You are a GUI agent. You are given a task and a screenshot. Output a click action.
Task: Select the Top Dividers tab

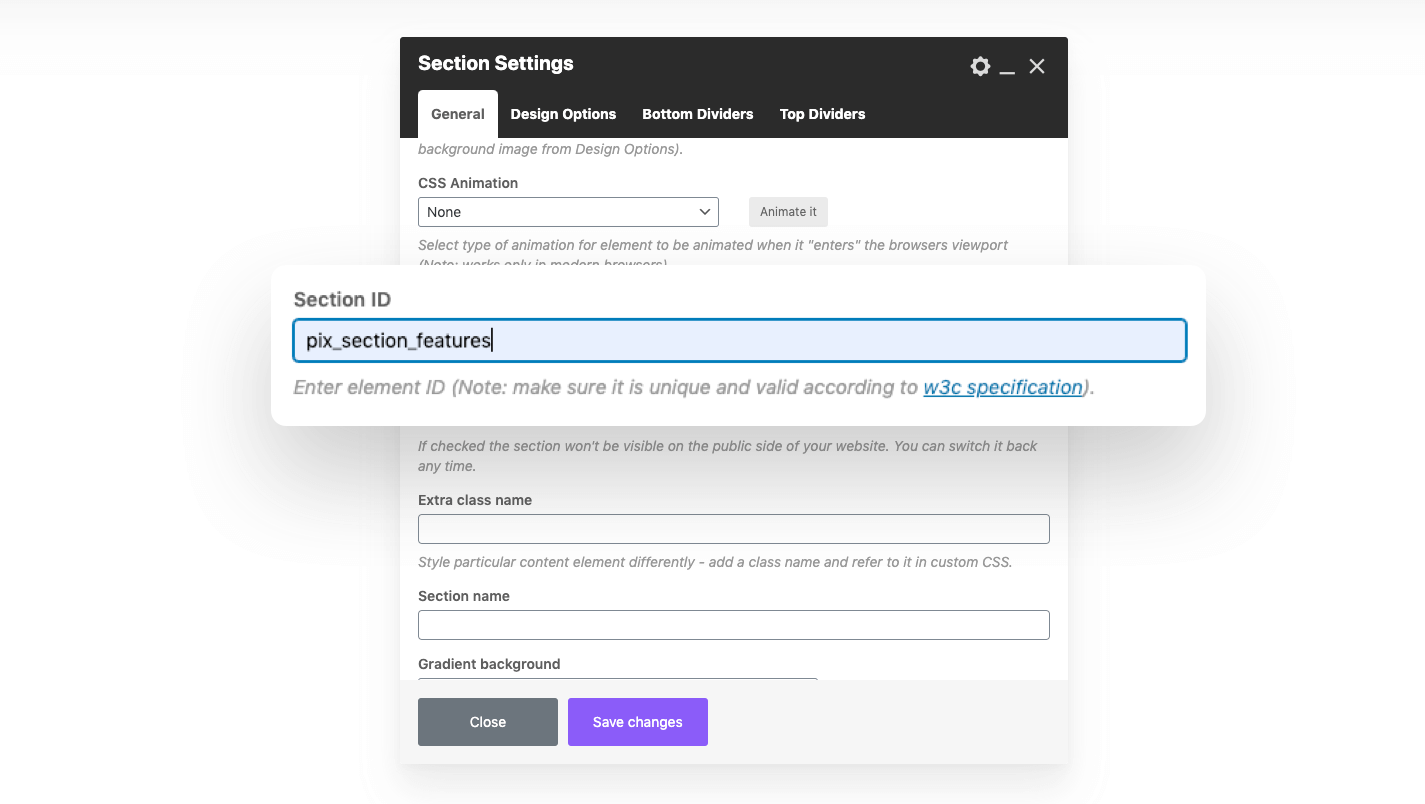[x=822, y=114]
